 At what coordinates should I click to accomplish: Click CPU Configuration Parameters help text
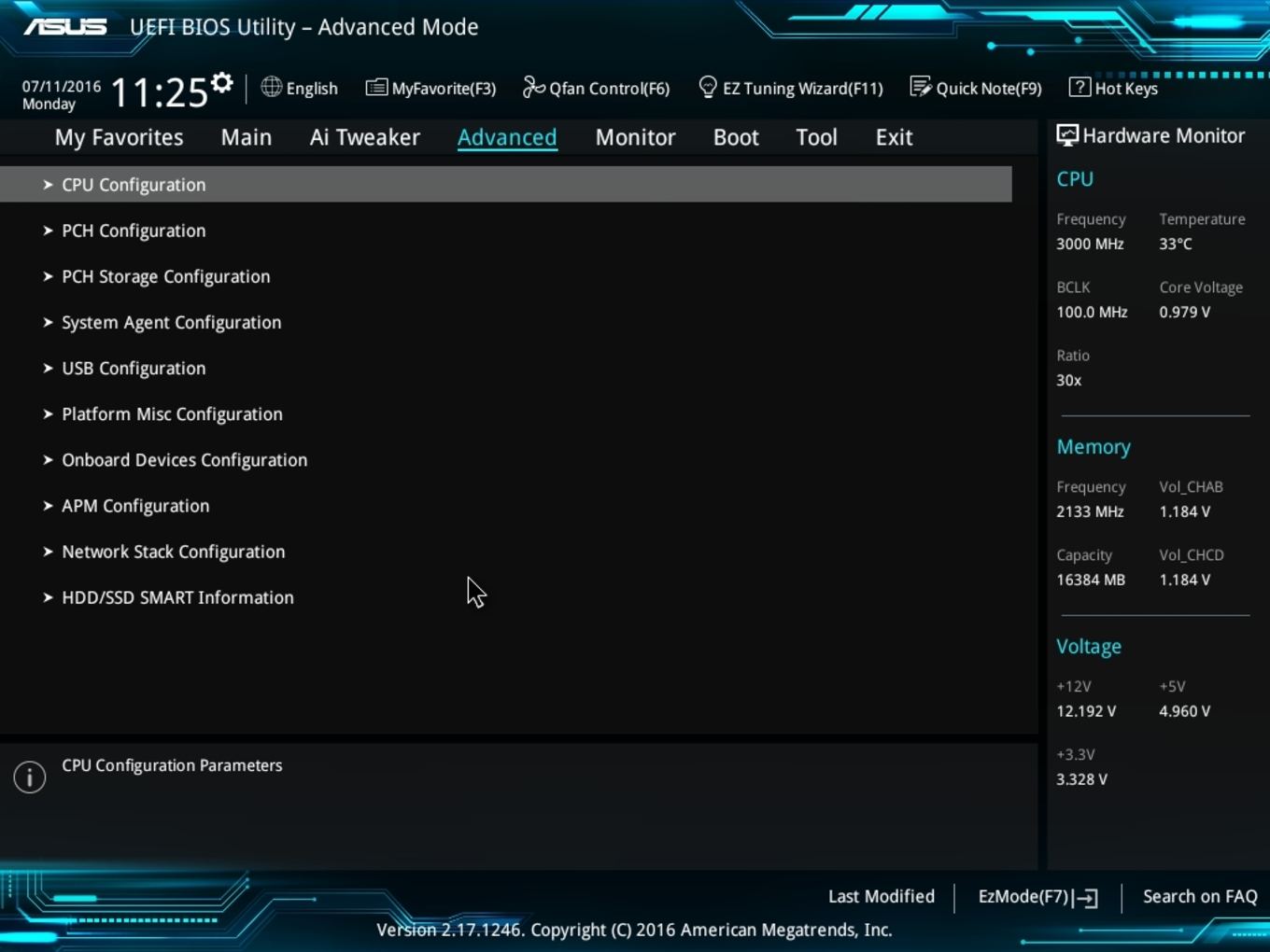point(172,765)
